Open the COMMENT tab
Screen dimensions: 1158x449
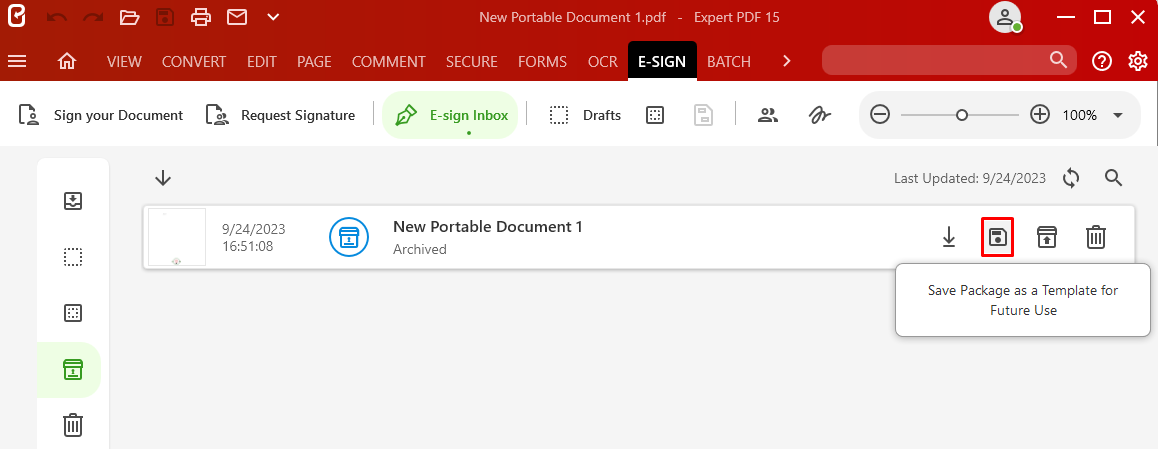(x=388, y=62)
